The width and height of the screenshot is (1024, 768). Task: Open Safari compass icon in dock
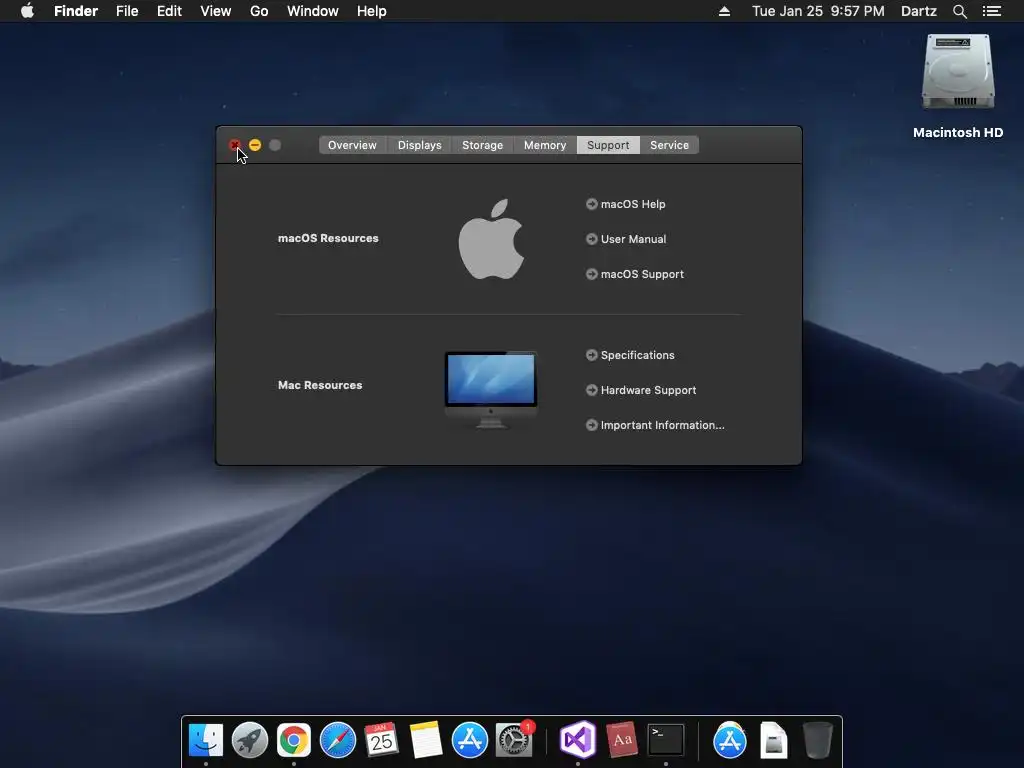[x=338, y=740]
